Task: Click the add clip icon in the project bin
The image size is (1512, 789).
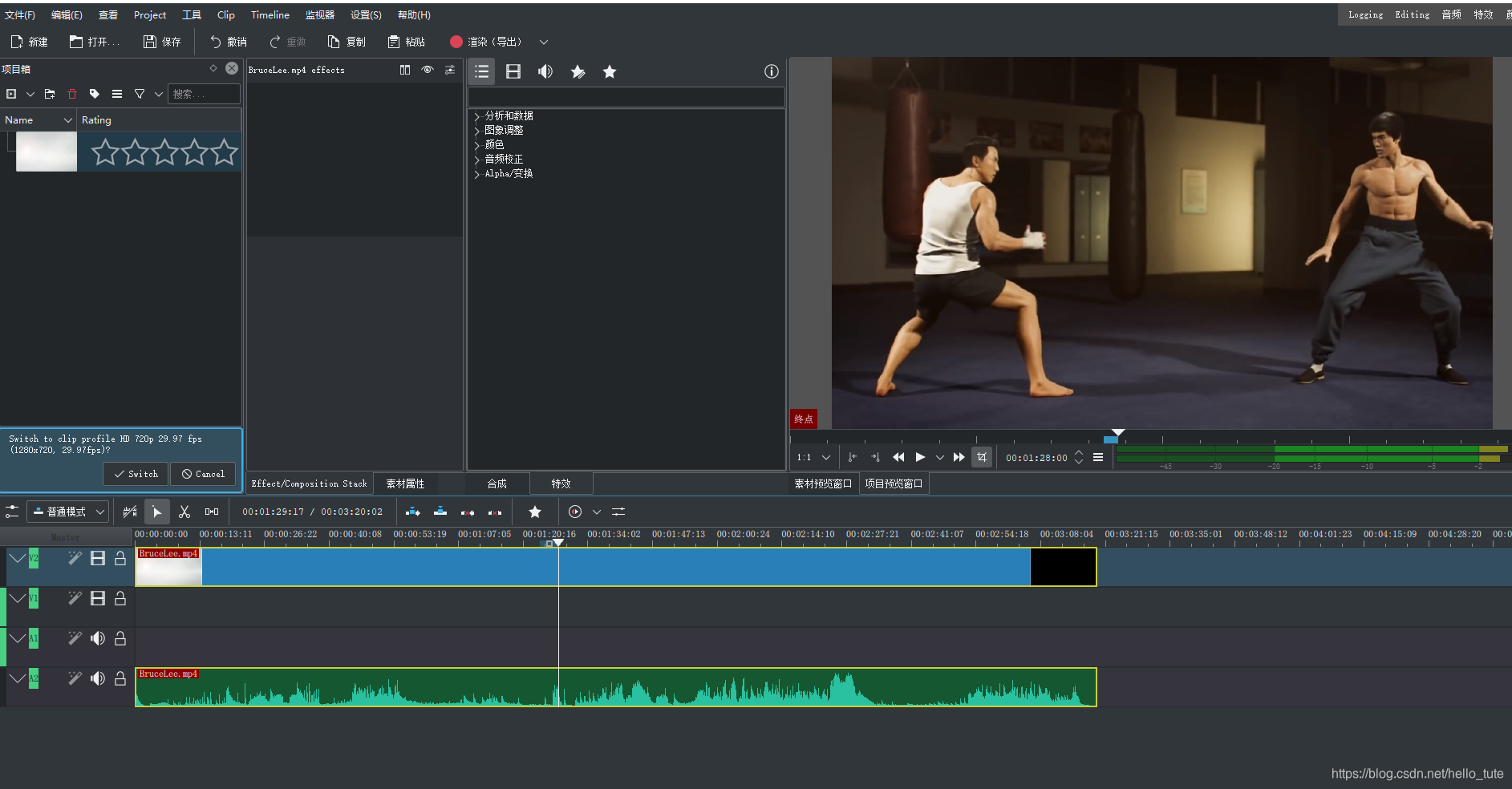Action: pyautogui.click(x=11, y=94)
